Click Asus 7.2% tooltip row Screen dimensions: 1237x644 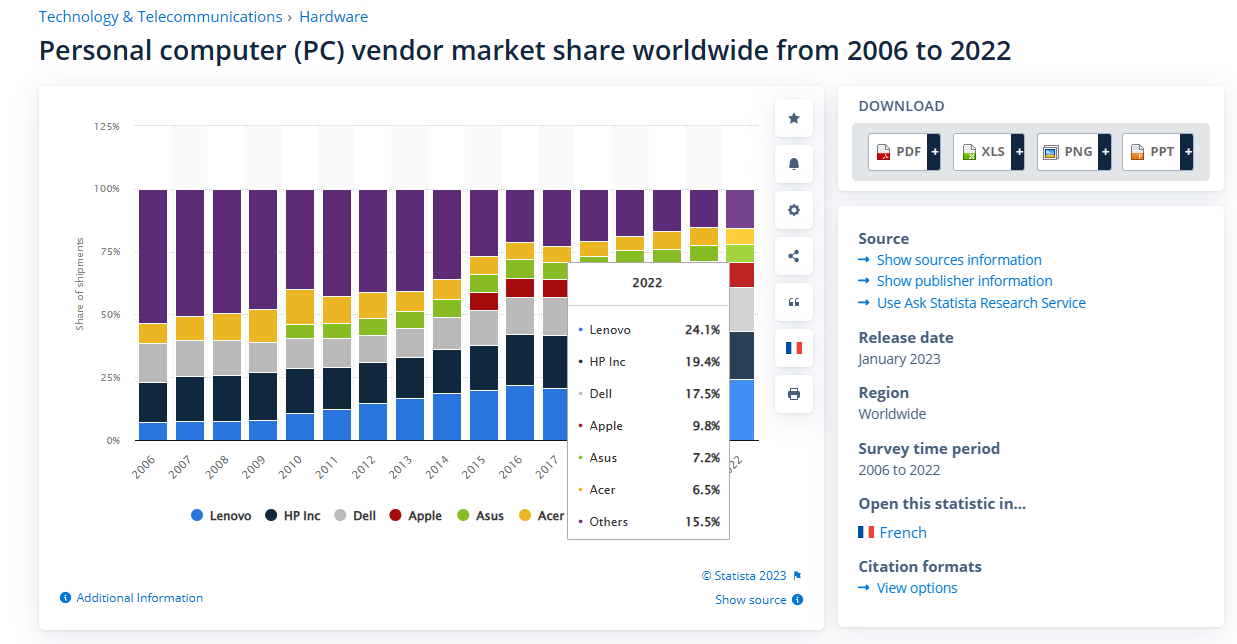[649, 458]
